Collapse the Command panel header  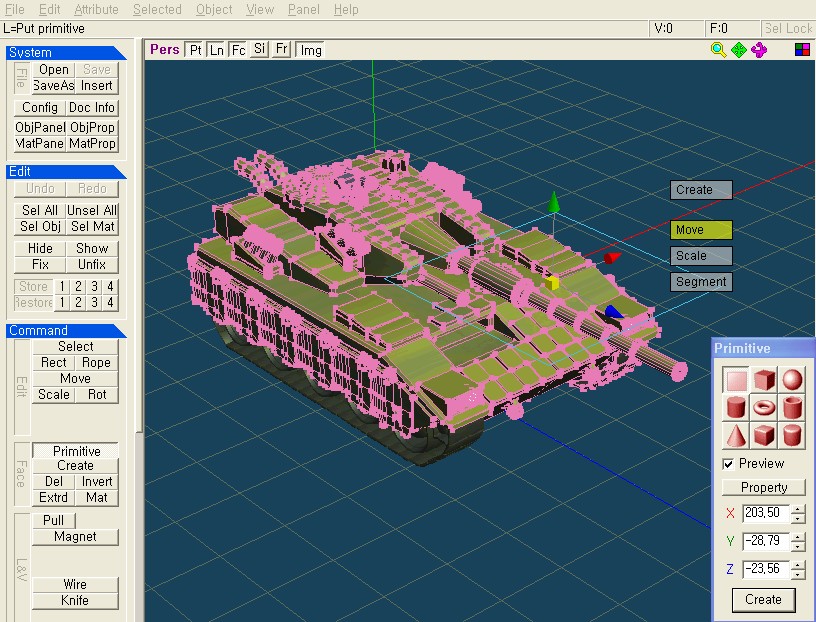point(66,331)
